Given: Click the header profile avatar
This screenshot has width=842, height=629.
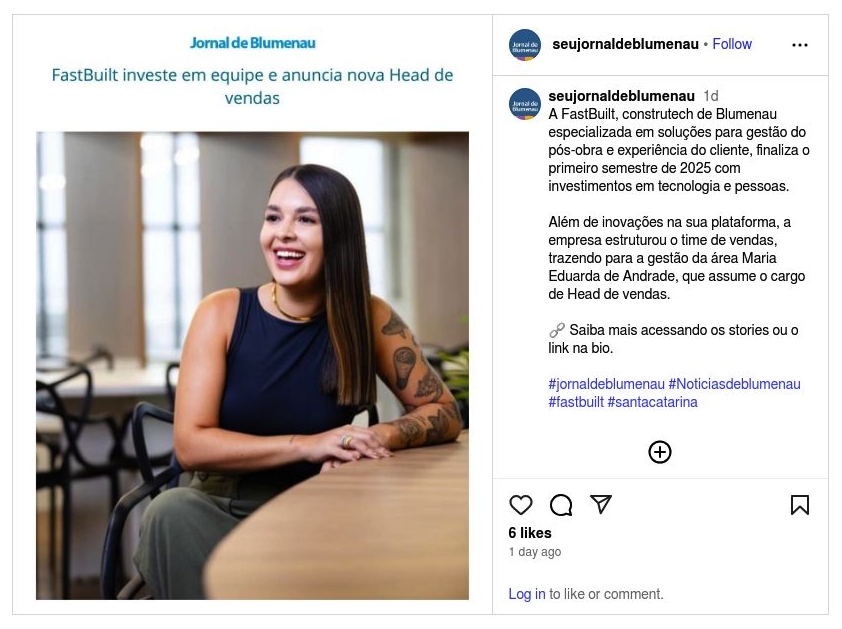Looking at the screenshot, I should pos(525,45).
